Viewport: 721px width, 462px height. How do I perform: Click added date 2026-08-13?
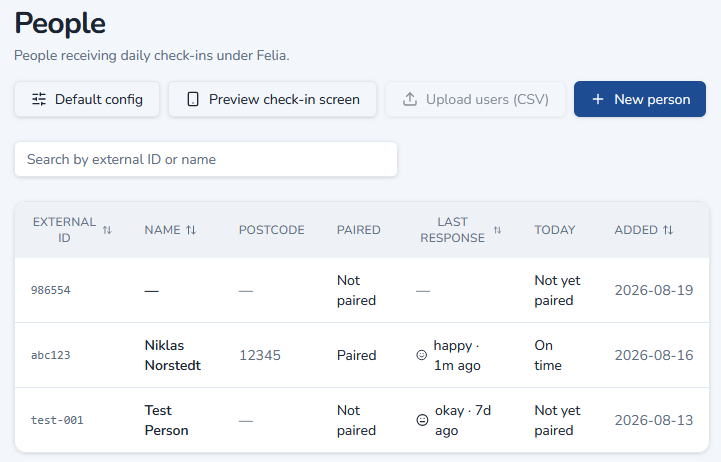pyautogui.click(x=654, y=420)
